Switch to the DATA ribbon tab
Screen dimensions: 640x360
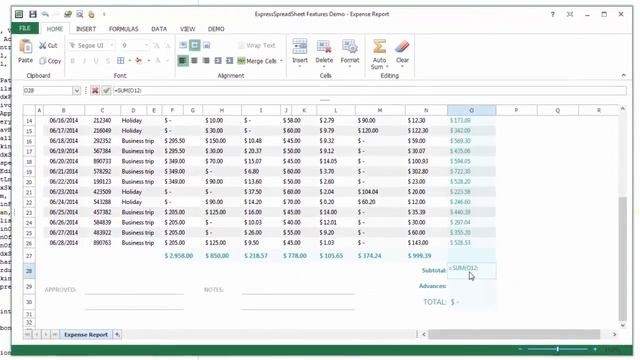tap(159, 29)
